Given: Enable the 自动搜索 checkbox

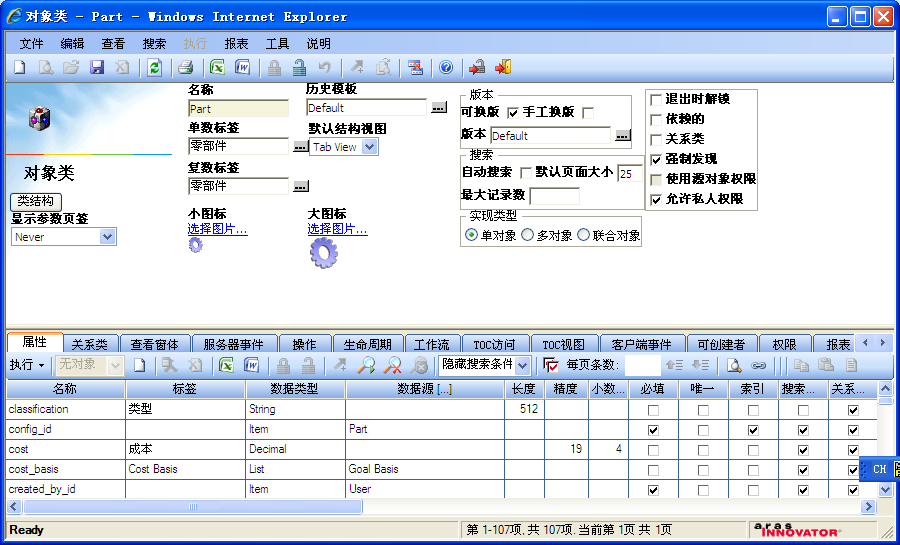Looking at the screenshot, I should pos(525,173).
